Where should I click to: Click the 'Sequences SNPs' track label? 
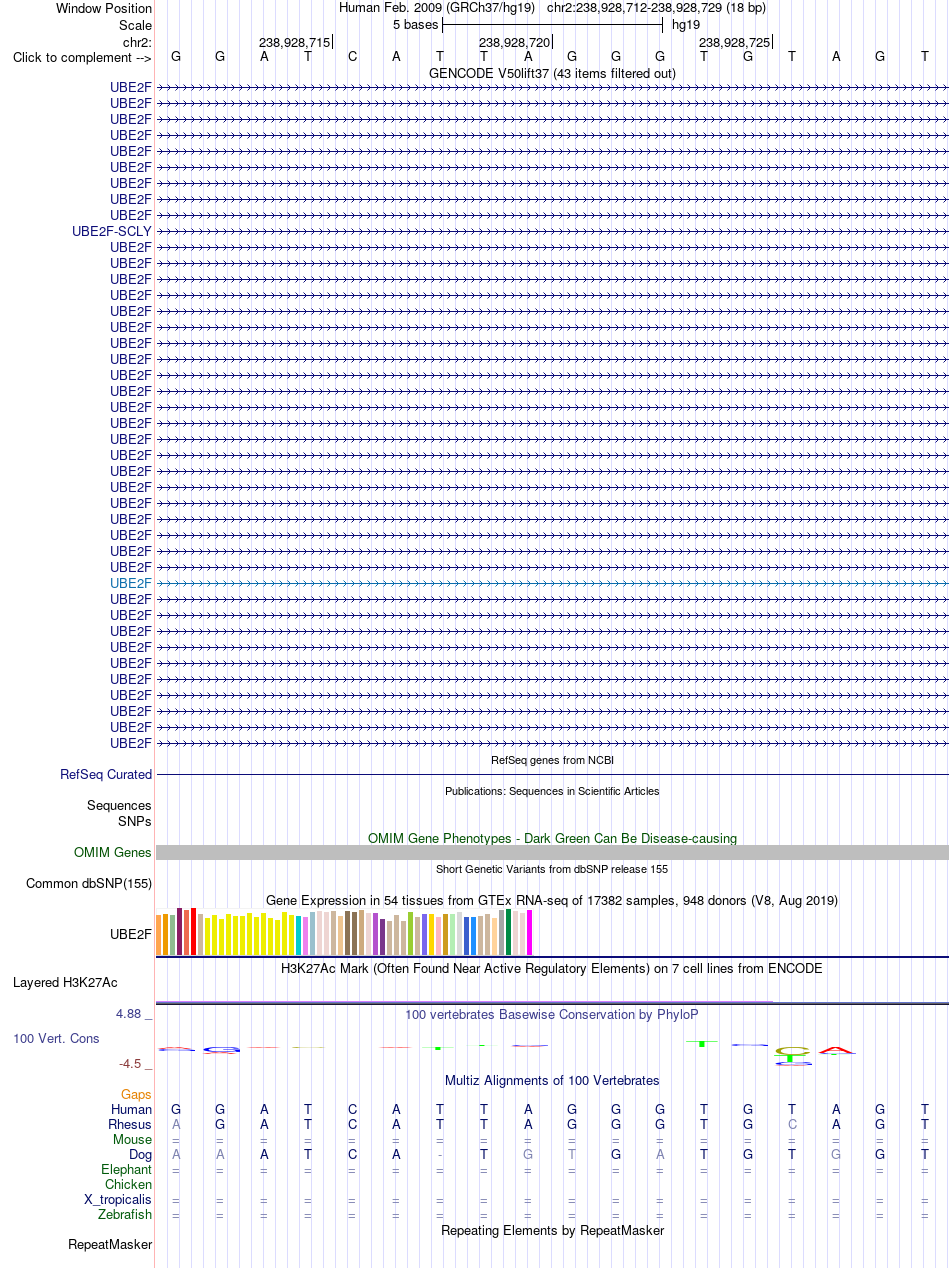point(119,813)
